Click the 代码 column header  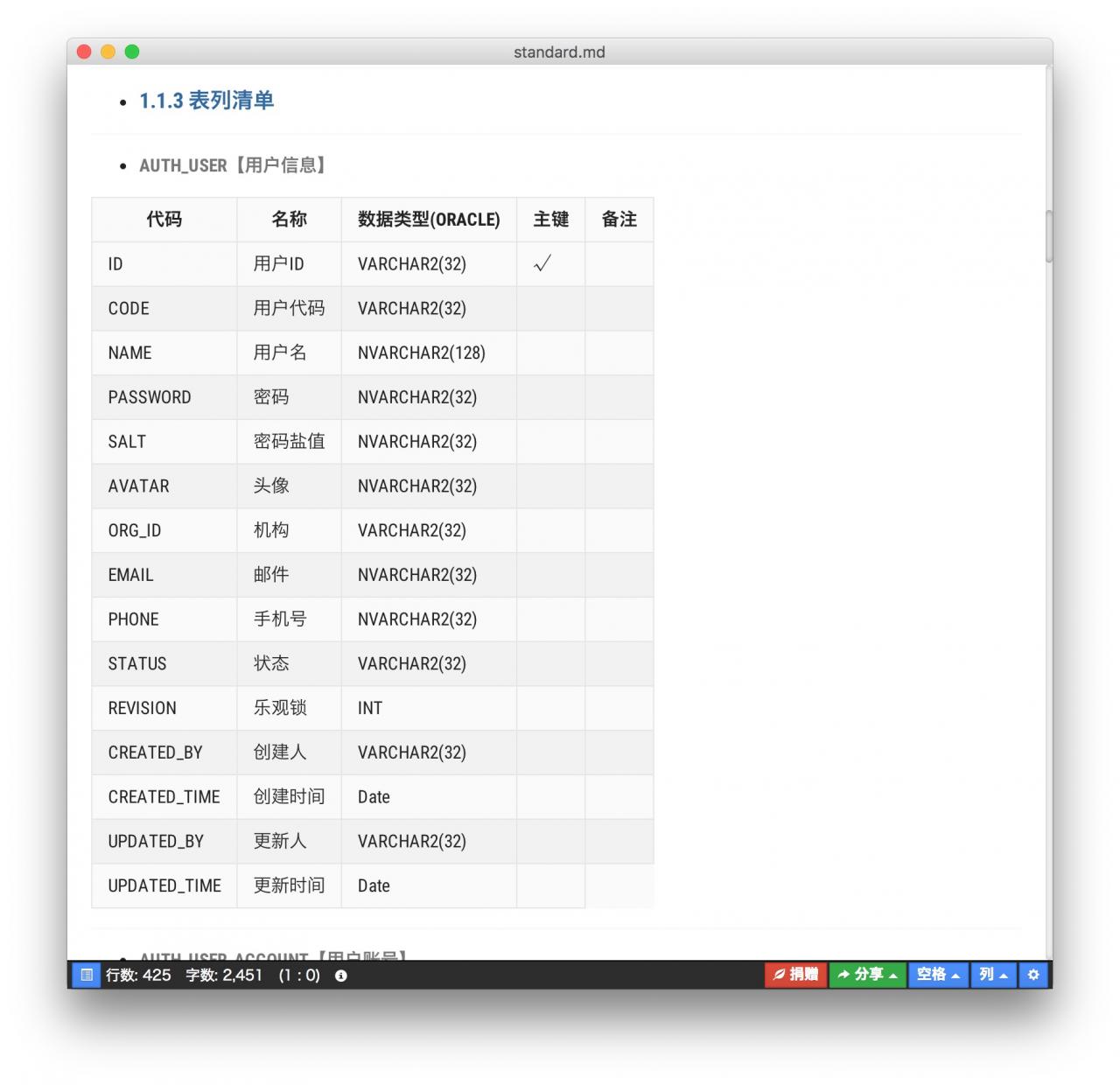click(x=164, y=220)
